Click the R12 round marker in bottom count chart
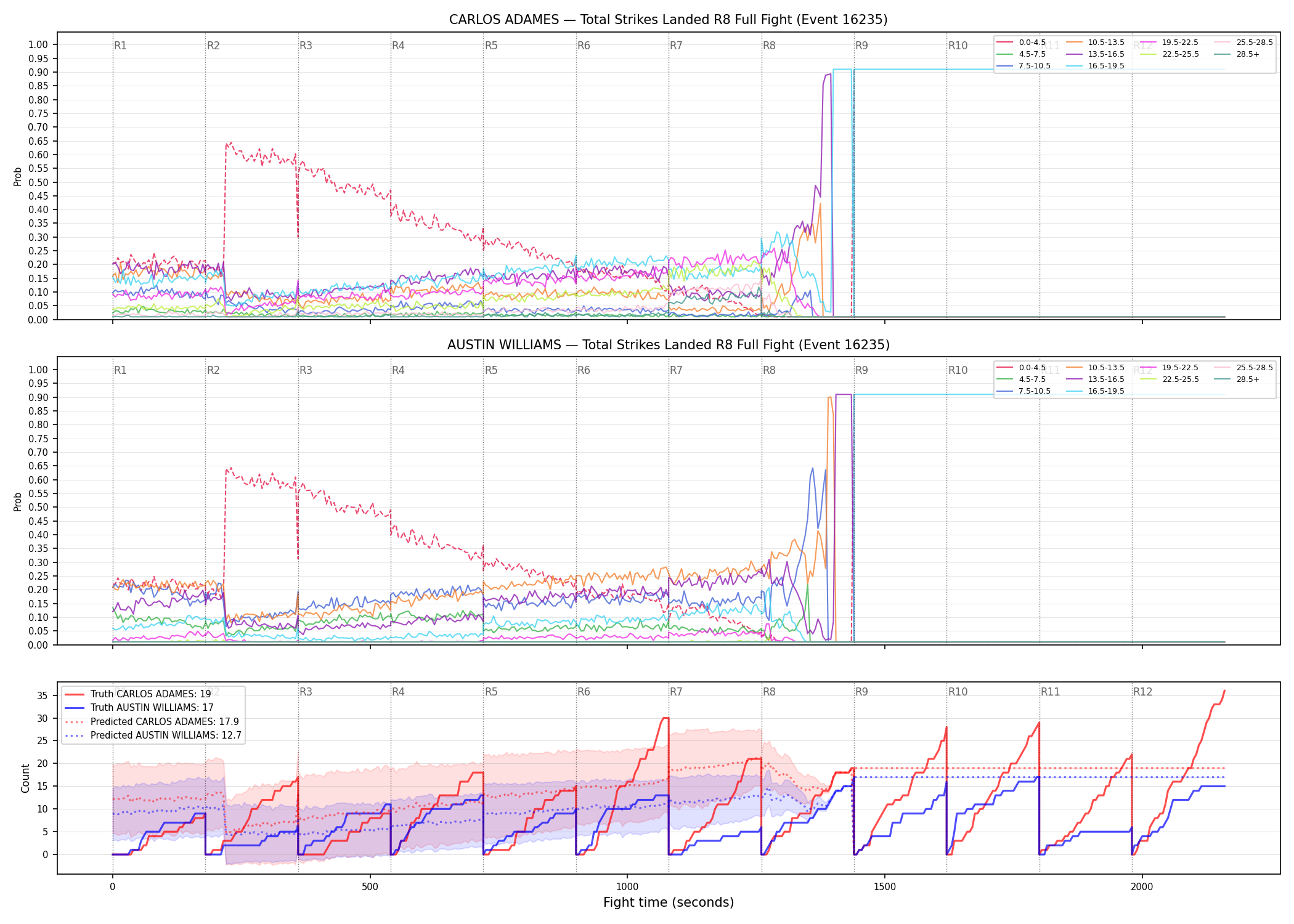 coord(1142,692)
